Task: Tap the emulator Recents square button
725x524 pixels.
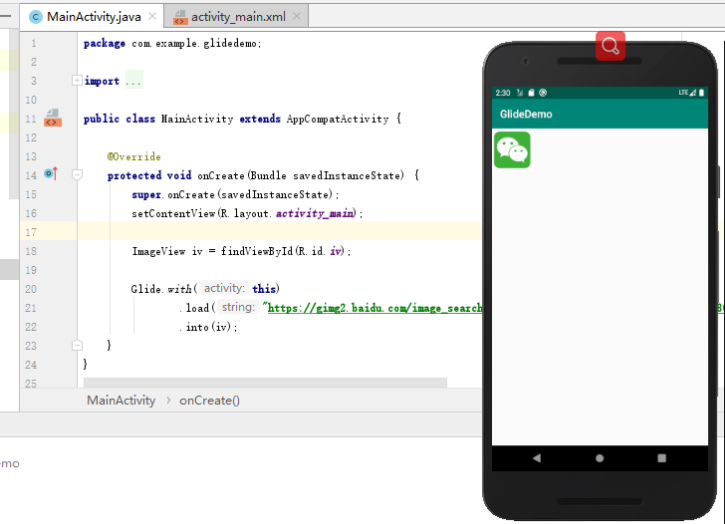Action: pyautogui.click(x=662, y=458)
